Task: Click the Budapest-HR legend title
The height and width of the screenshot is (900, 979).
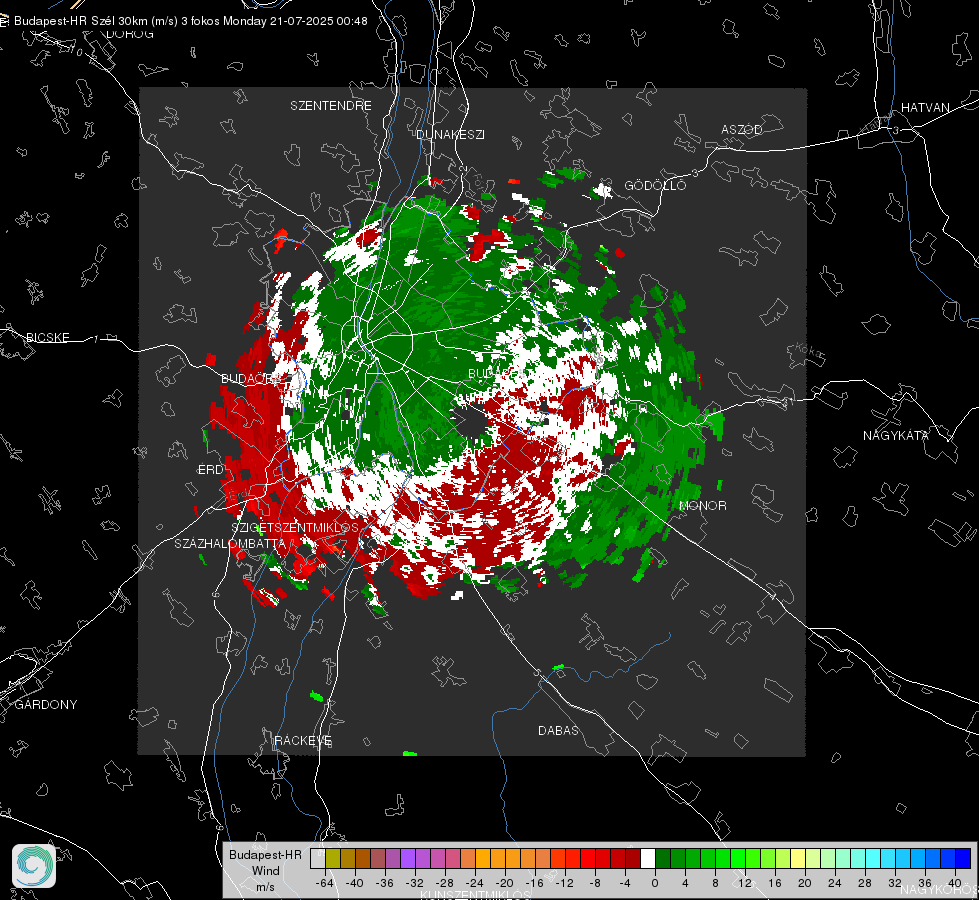Action: click(265, 854)
